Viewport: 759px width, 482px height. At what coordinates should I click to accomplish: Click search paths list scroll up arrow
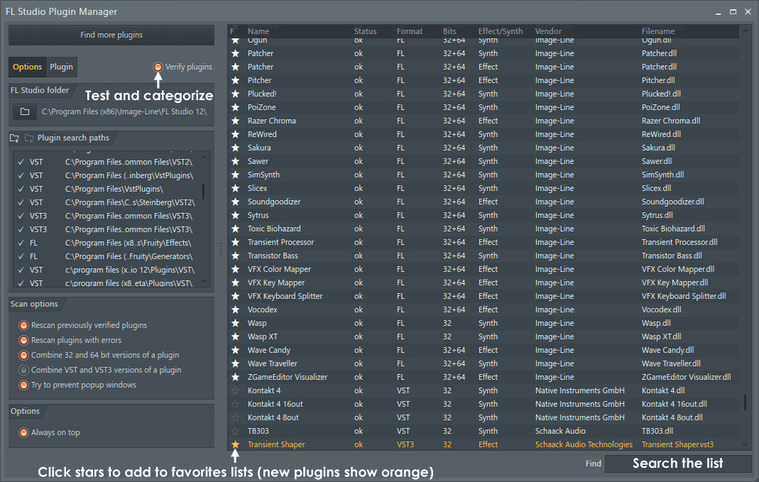(203, 157)
